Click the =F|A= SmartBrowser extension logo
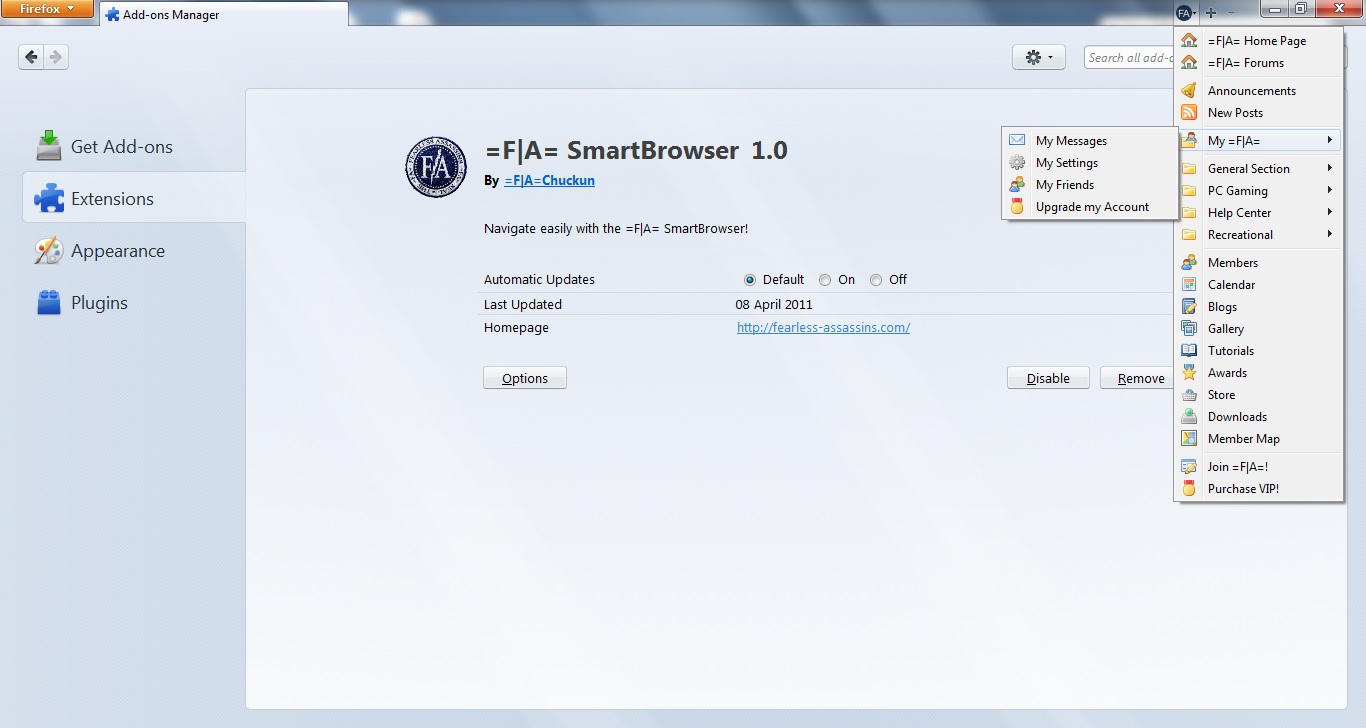This screenshot has width=1366, height=728. click(436, 167)
